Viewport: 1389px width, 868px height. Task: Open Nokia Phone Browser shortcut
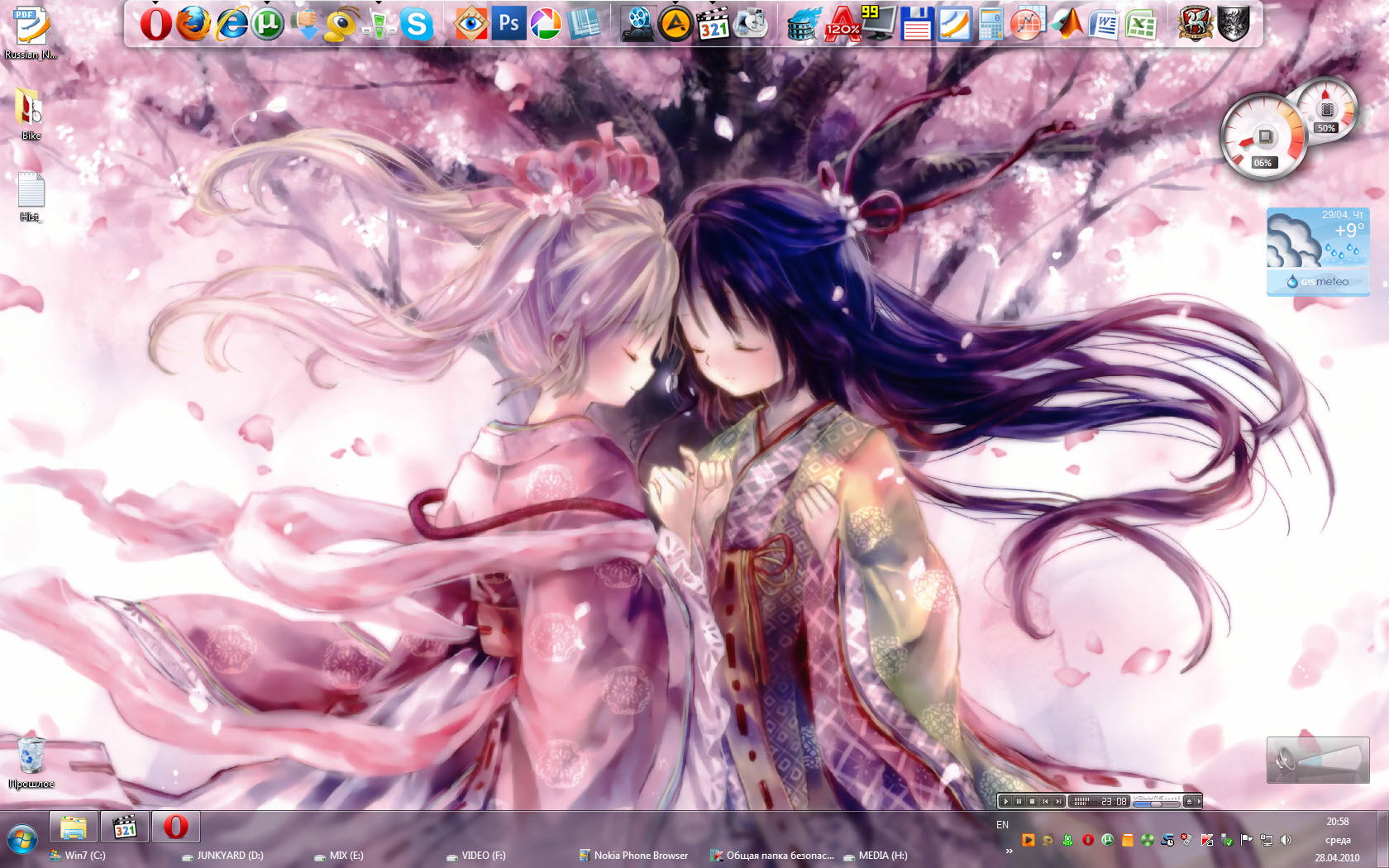(x=633, y=856)
